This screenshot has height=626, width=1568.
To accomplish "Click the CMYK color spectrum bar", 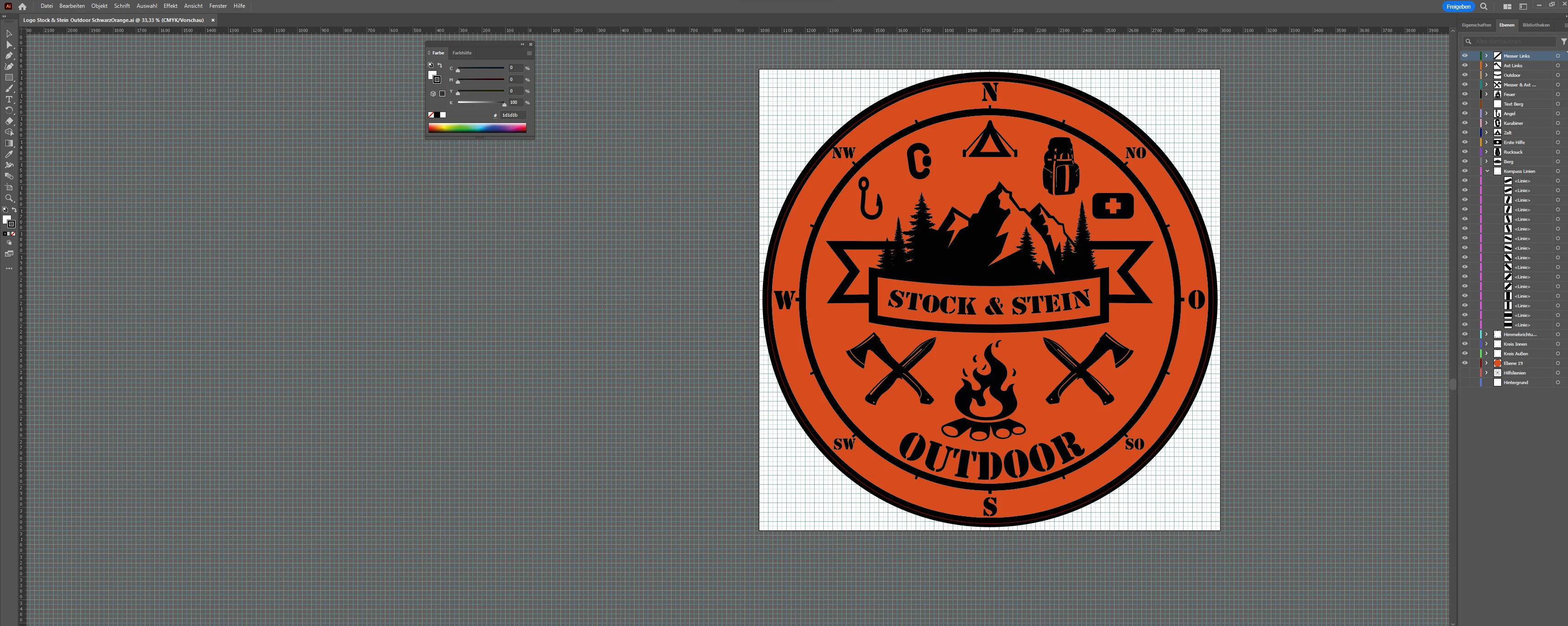I will [x=477, y=127].
